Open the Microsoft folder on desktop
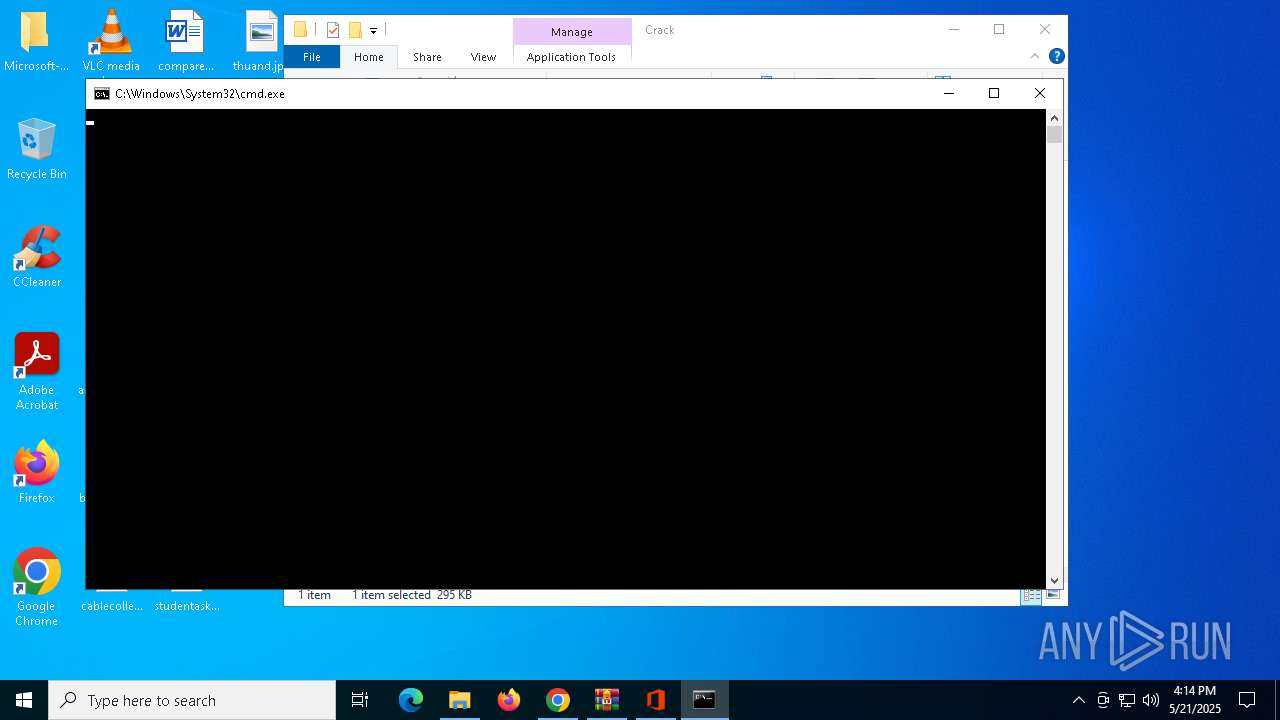The width and height of the screenshot is (1280, 720). tap(36, 41)
